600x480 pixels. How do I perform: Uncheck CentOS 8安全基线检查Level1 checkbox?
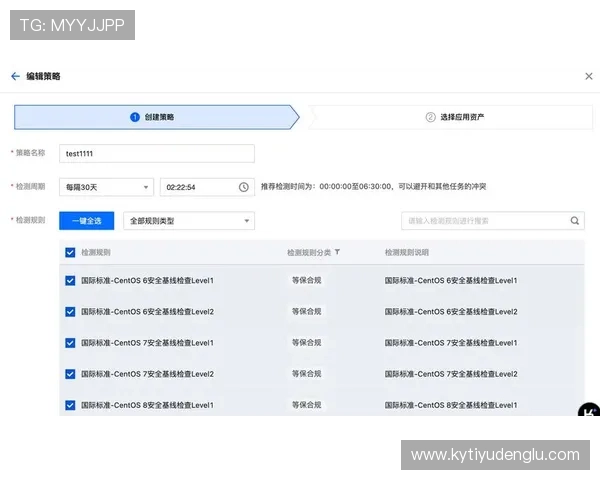click(x=70, y=405)
